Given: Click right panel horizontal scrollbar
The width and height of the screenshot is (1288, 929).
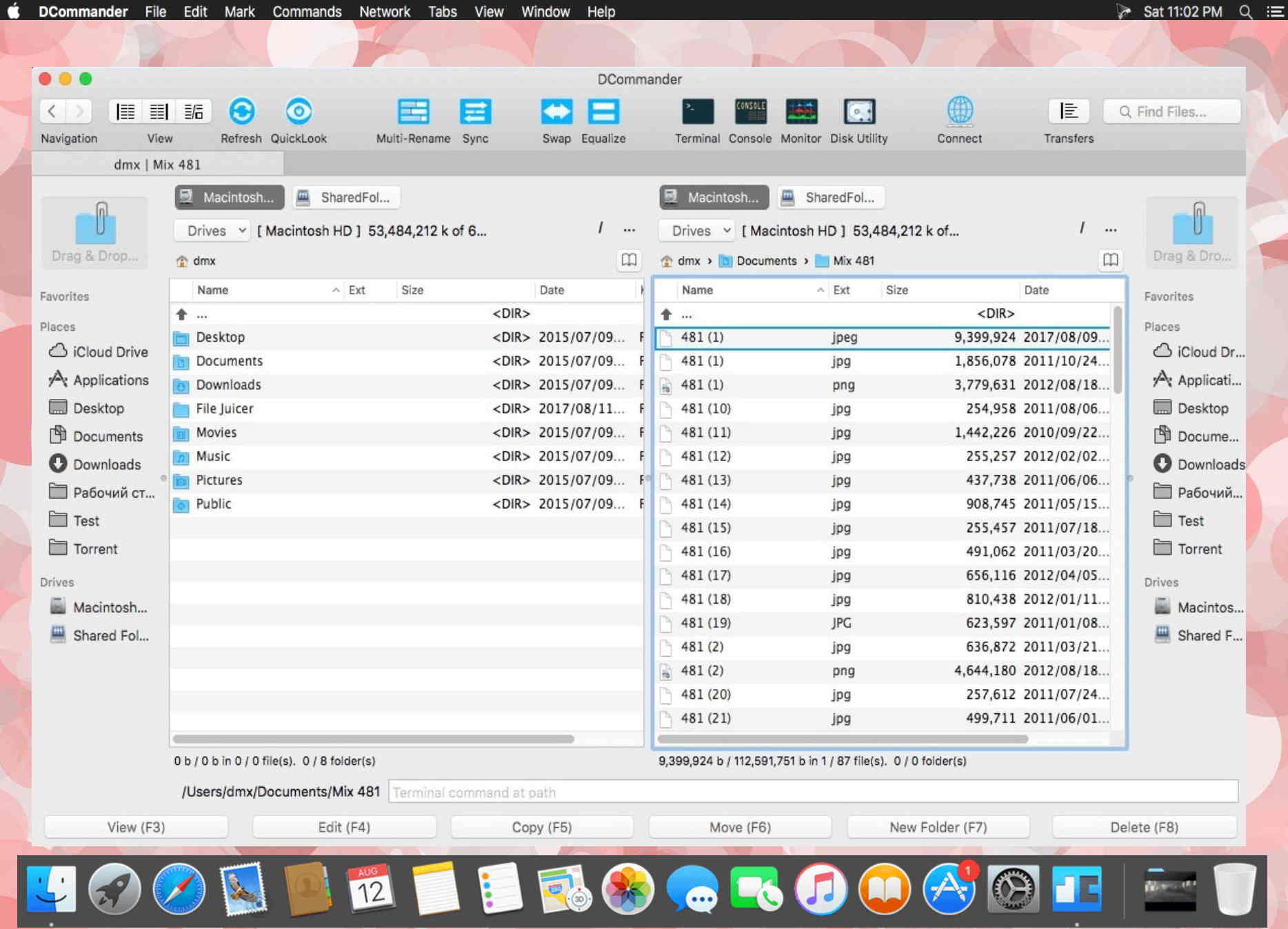Looking at the screenshot, I should (x=843, y=739).
